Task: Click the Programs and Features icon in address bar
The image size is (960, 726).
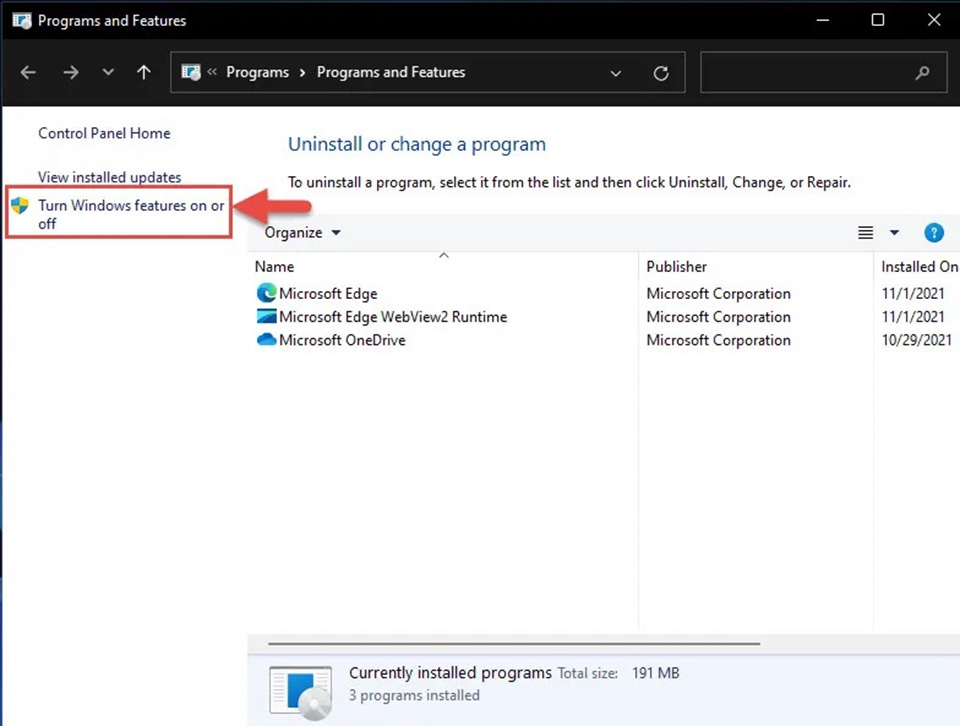Action: 190,72
